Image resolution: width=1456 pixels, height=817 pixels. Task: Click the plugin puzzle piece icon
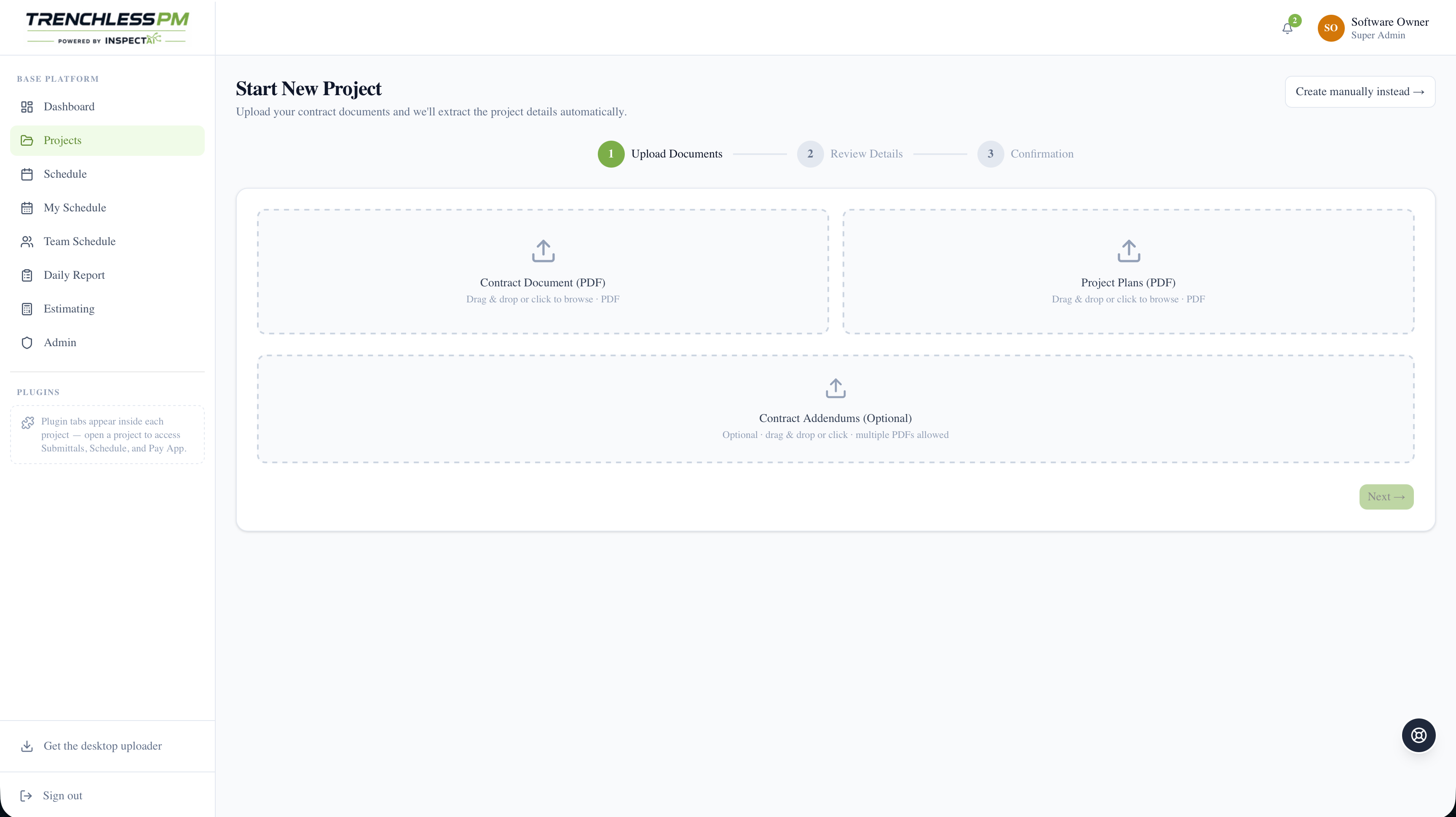(x=27, y=423)
